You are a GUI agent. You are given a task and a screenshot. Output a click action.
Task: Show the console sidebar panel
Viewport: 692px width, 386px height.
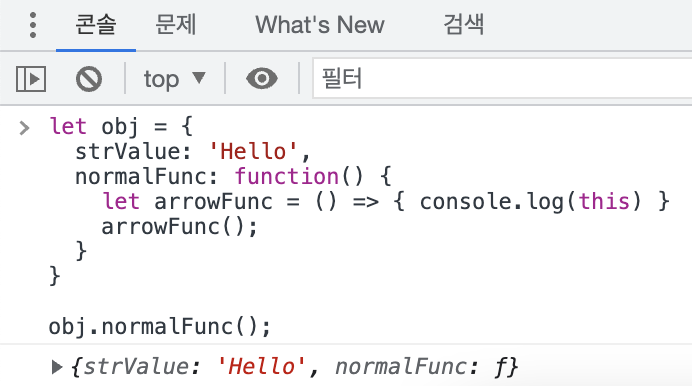pos(31,79)
